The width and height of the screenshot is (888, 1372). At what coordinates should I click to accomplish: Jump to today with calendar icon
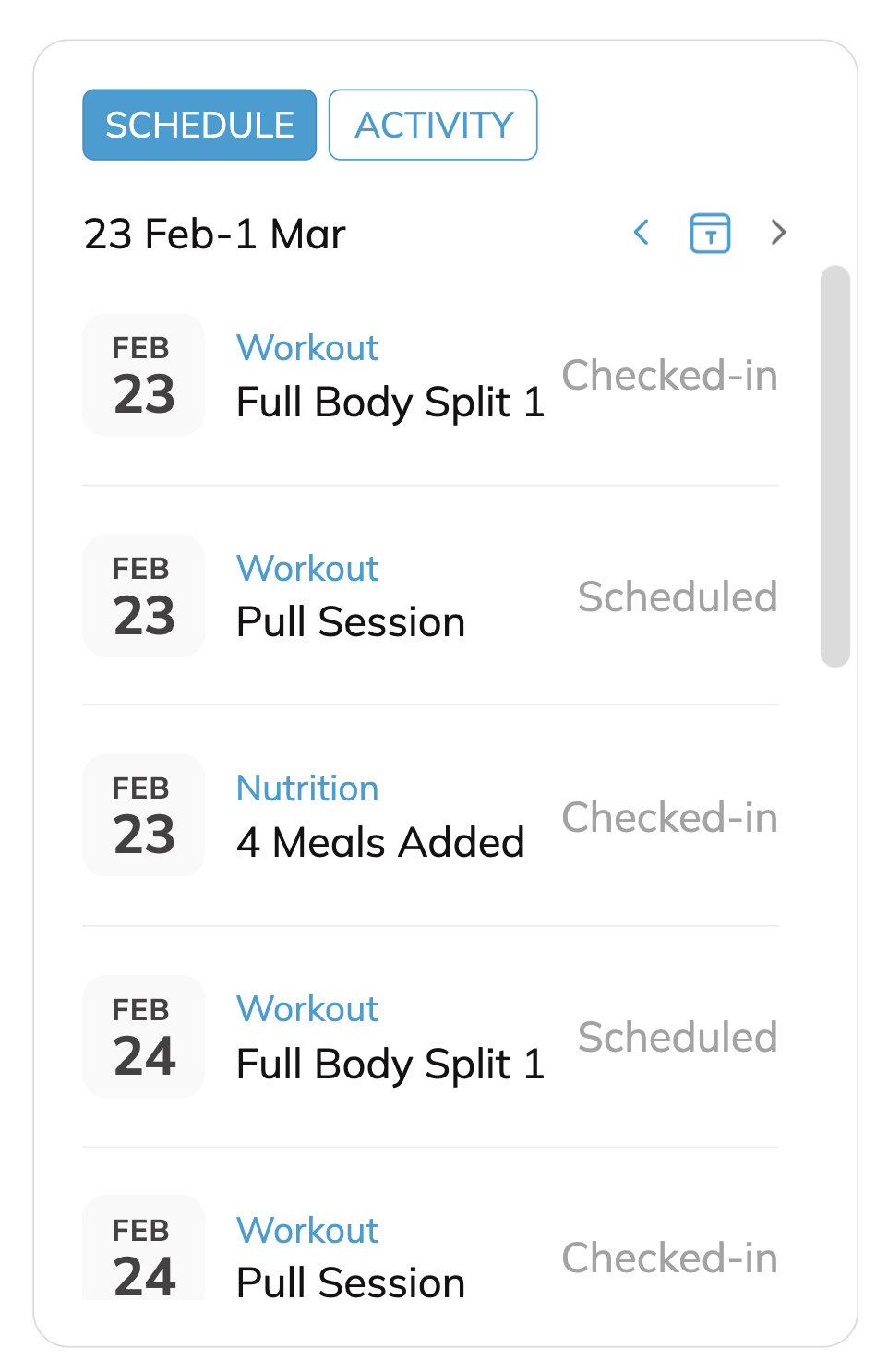tap(710, 233)
